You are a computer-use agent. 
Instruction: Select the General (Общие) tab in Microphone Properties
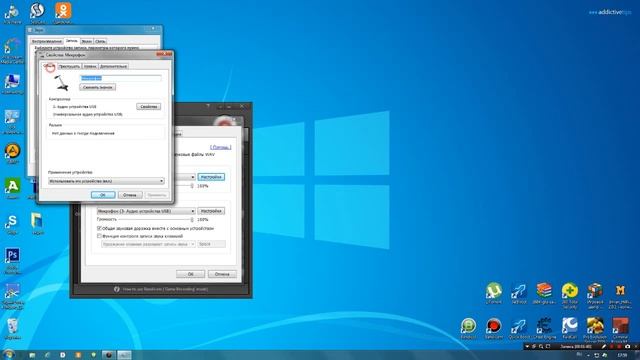pos(49,66)
